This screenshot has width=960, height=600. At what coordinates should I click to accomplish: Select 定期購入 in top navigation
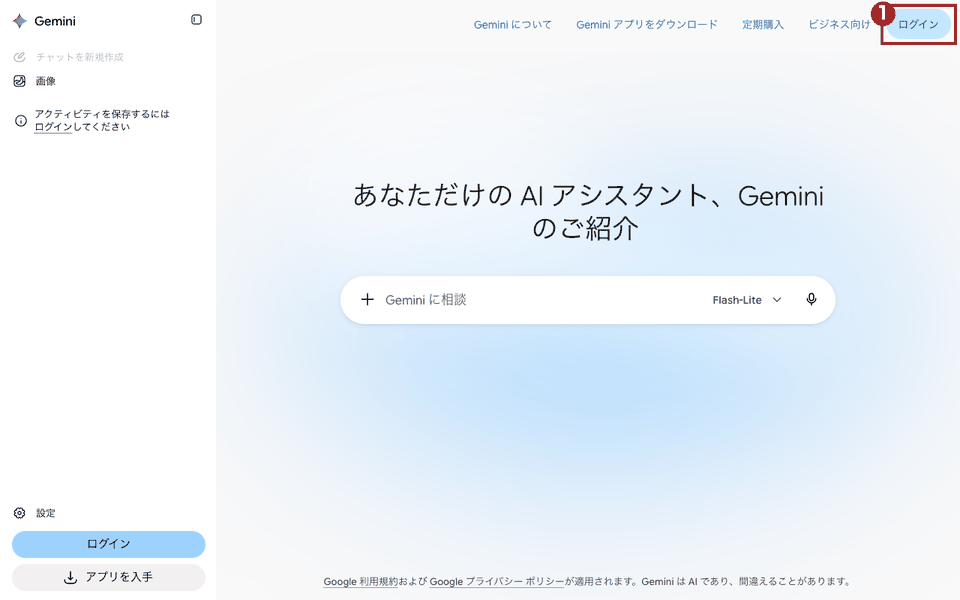(x=763, y=24)
